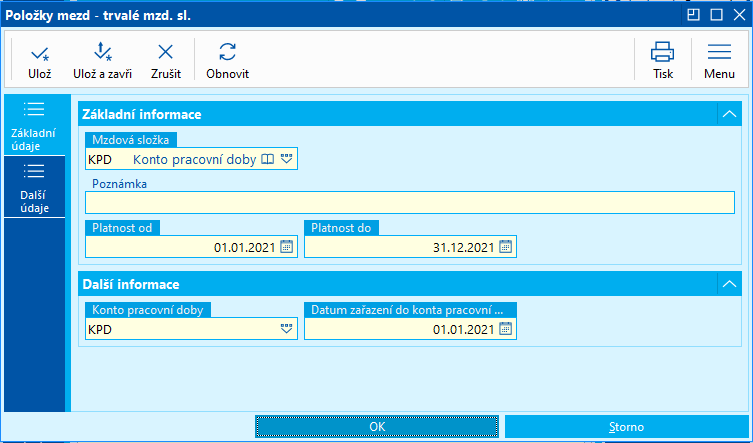Click the Platnost do date field
Screen dimensions: 753x443
click(x=410, y=247)
